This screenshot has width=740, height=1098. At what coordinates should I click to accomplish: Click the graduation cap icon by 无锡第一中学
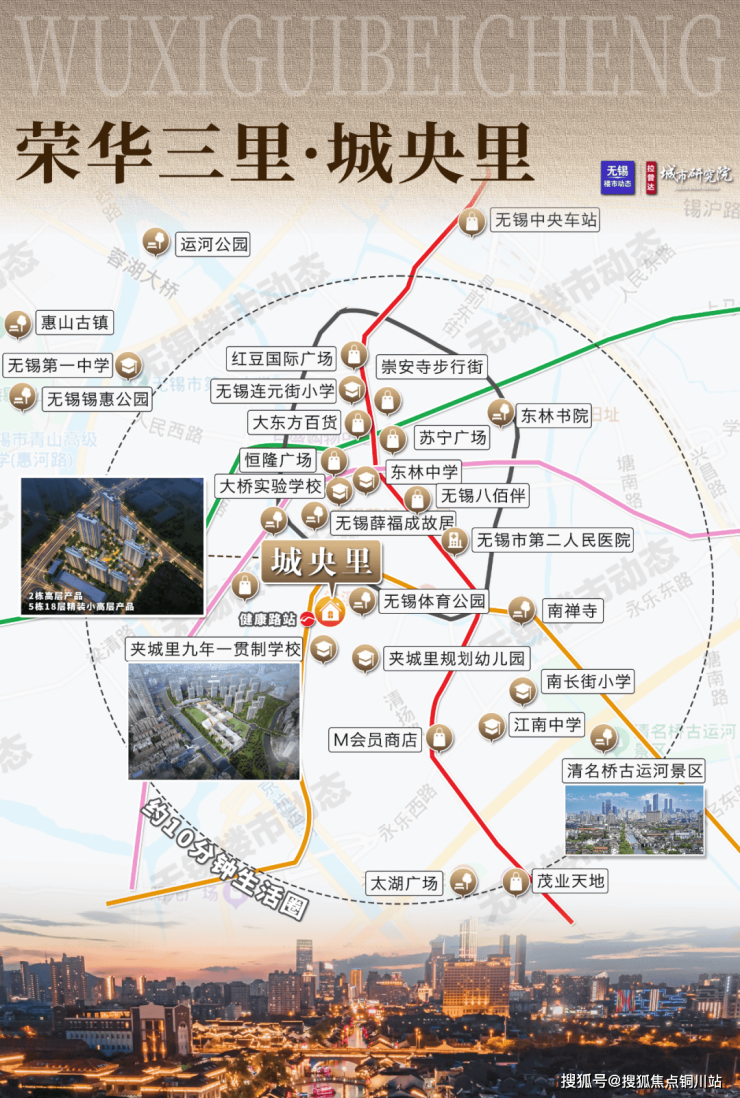[128, 365]
